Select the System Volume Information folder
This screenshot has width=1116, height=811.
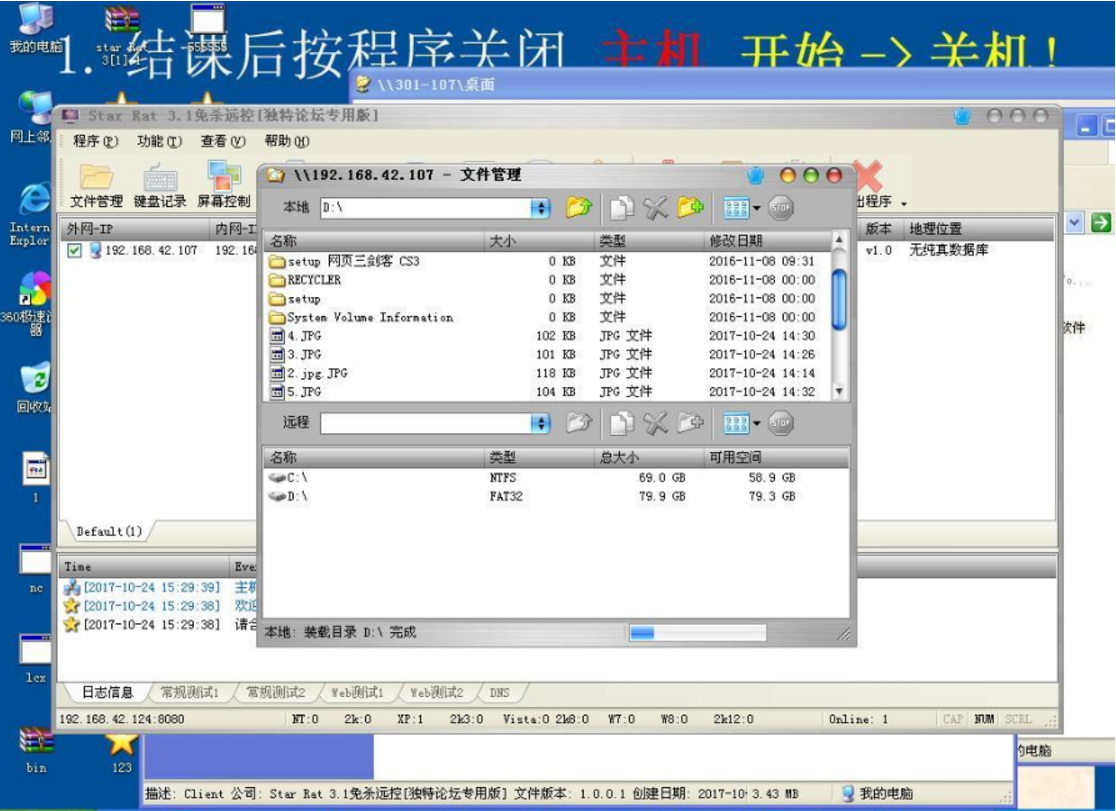click(547, 317)
